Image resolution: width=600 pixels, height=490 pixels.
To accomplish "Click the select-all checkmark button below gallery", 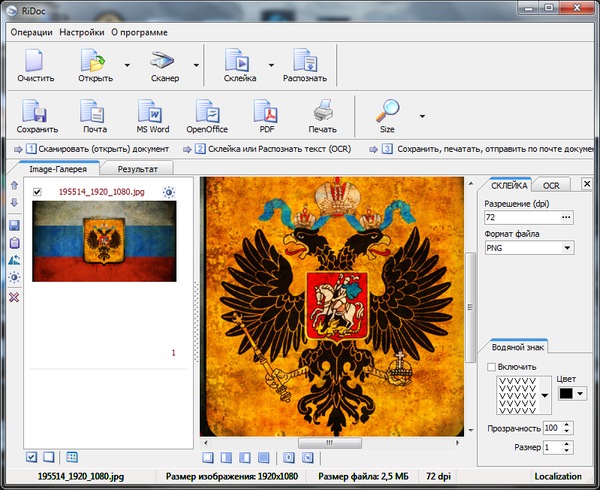I will [33, 457].
